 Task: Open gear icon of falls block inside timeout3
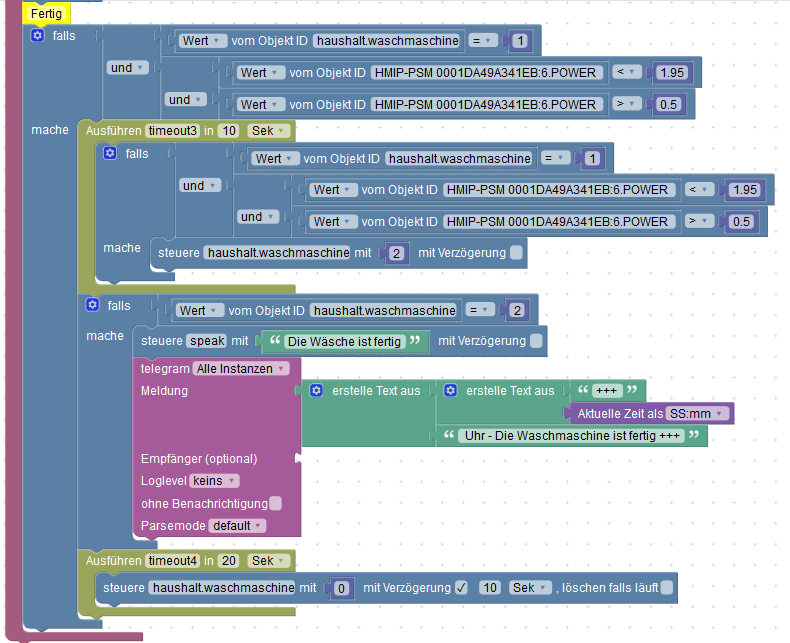coord(110,153)
